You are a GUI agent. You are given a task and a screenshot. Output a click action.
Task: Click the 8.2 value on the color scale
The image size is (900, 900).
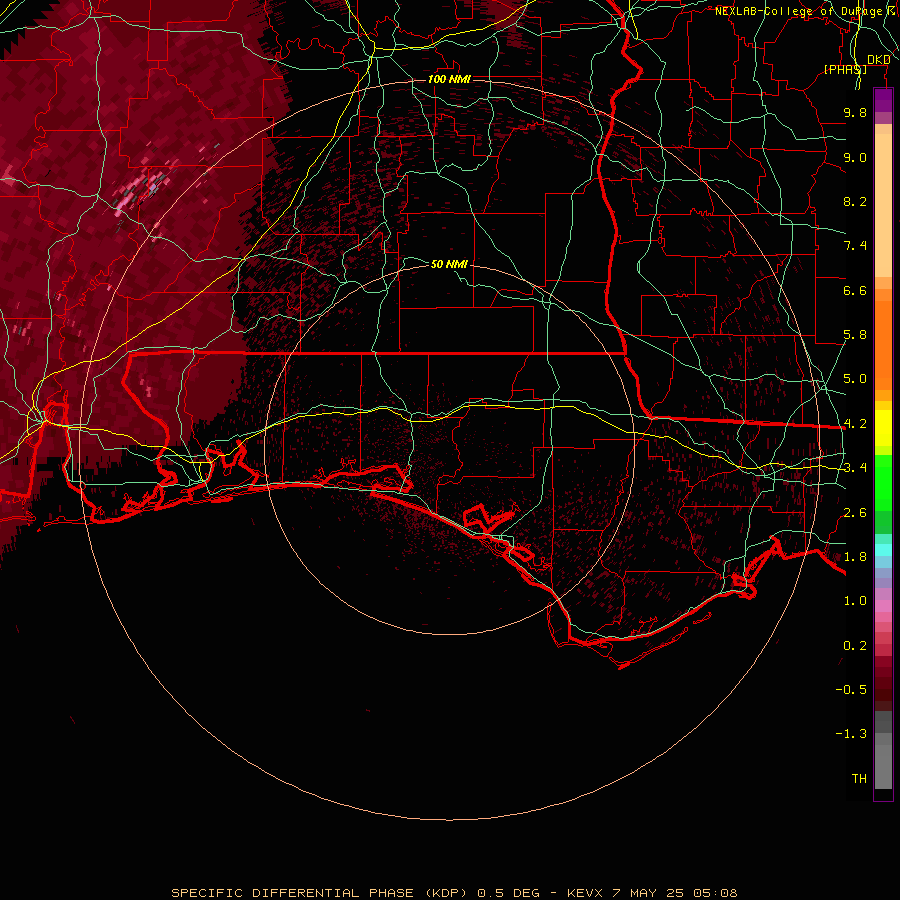[x=855, y=201]
